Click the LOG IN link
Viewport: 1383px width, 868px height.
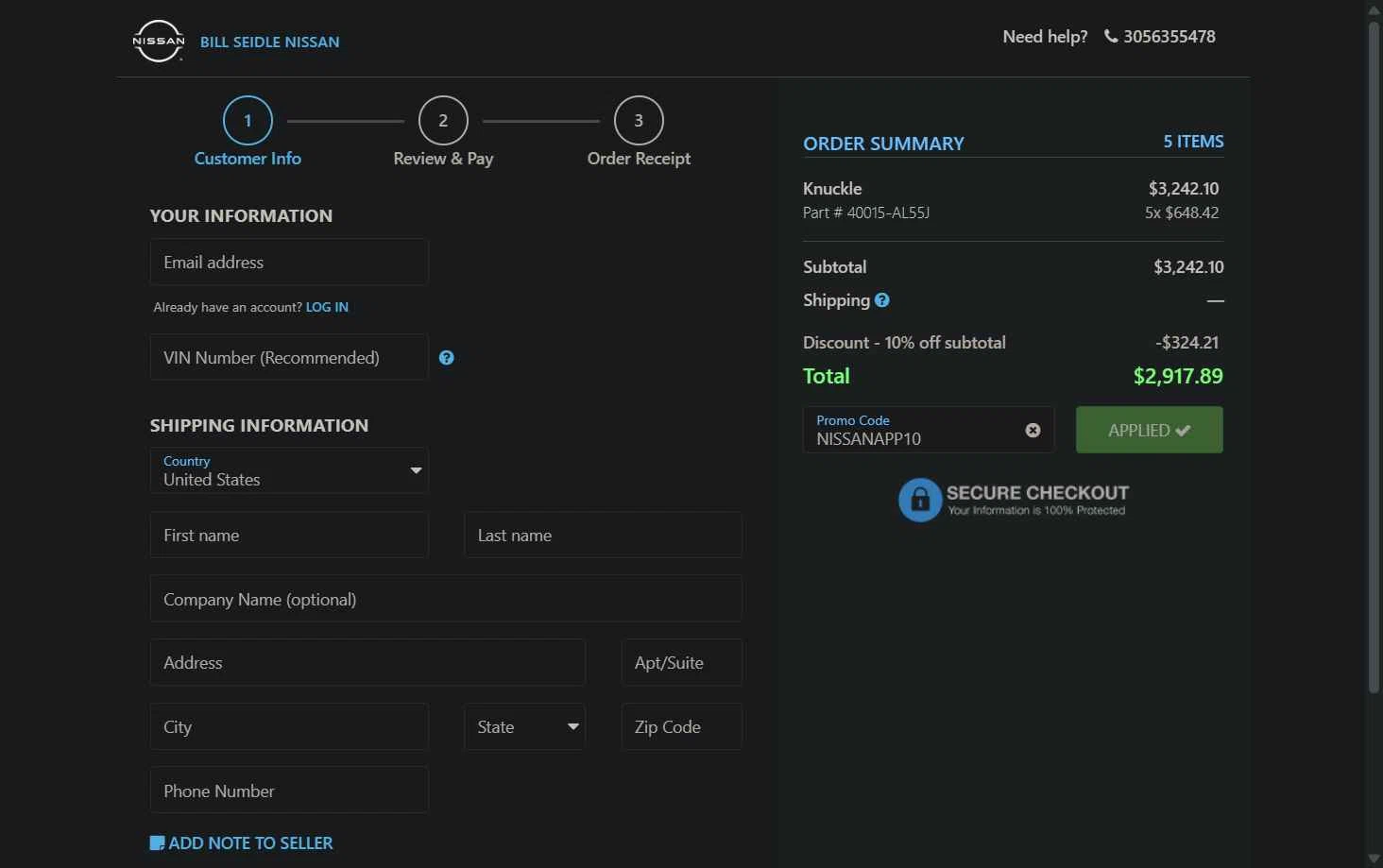click(327, 307)
